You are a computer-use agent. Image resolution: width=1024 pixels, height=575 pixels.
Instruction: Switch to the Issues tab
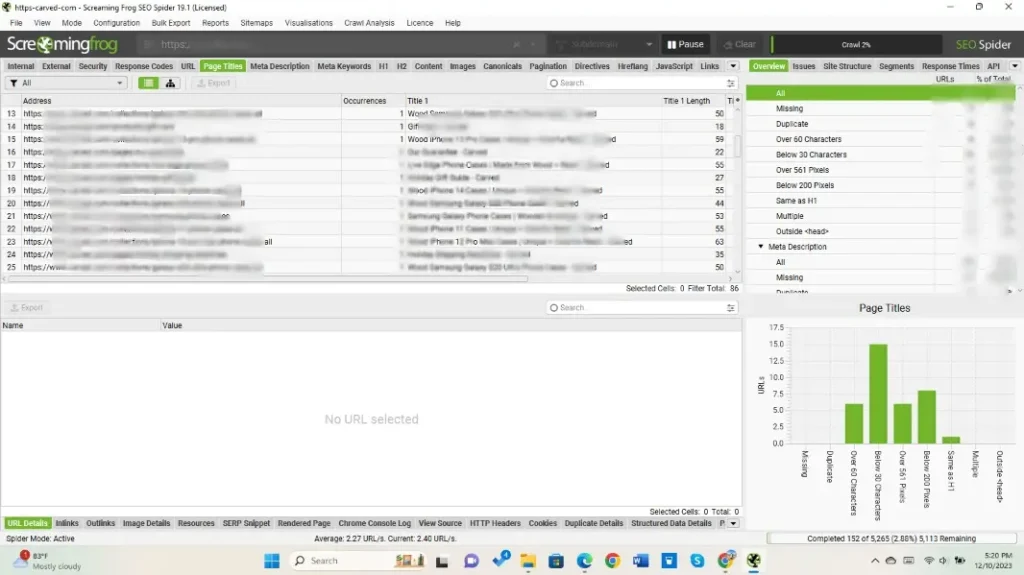click(804, 66)
